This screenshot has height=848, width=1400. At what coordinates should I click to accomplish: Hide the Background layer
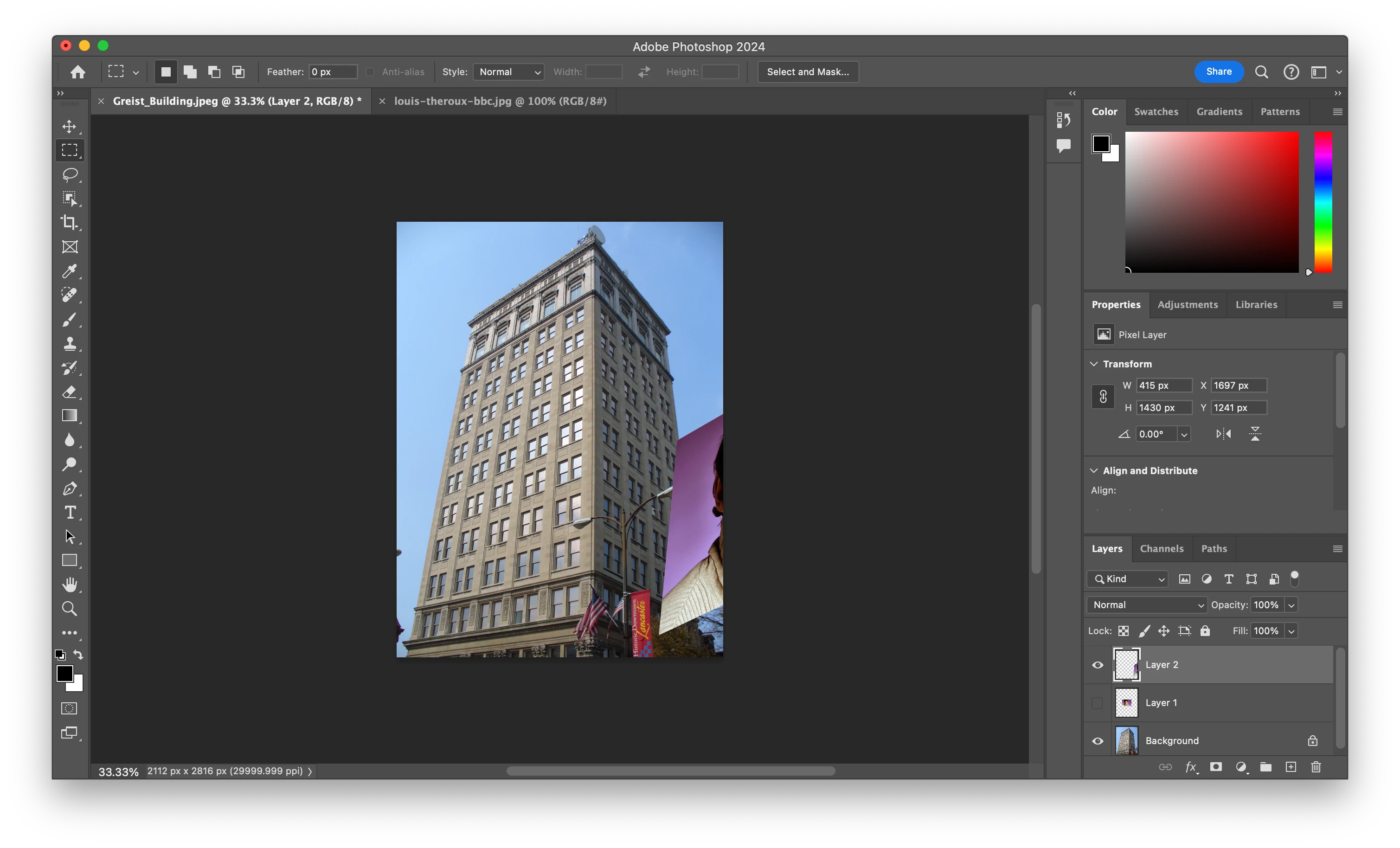point(1097,741)
